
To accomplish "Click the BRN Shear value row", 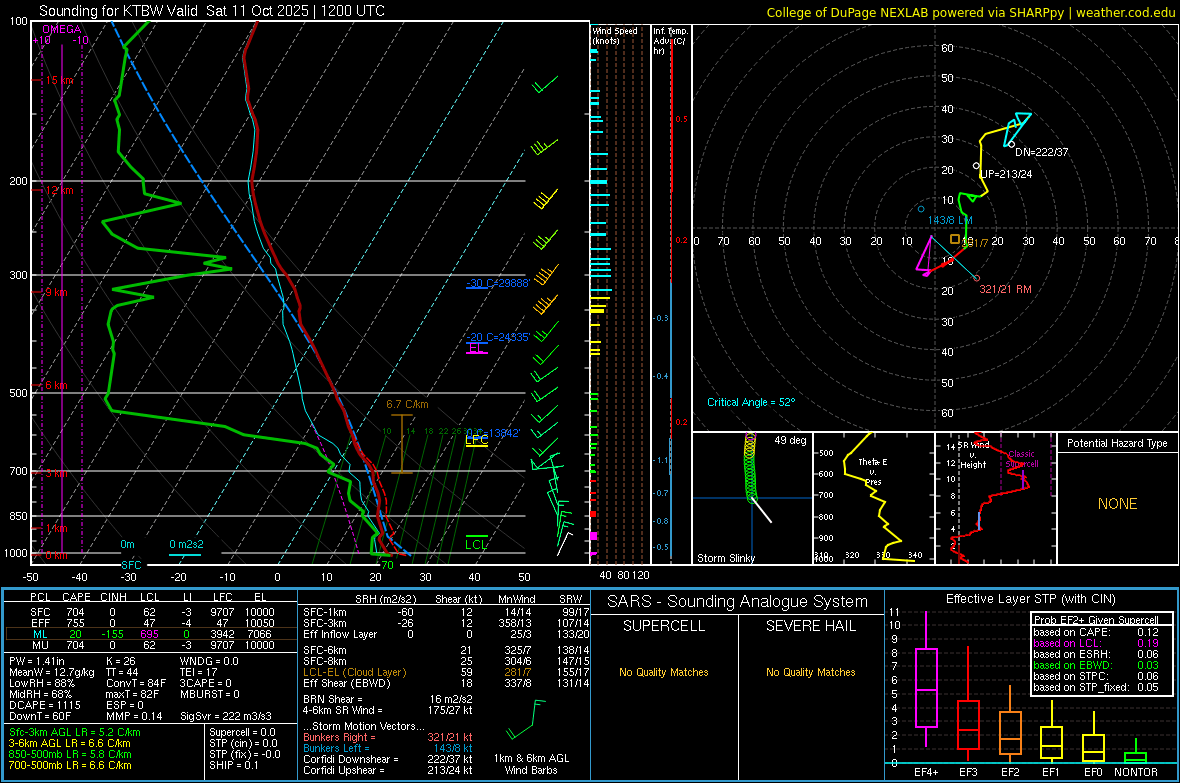I will (x=388, y=699).
